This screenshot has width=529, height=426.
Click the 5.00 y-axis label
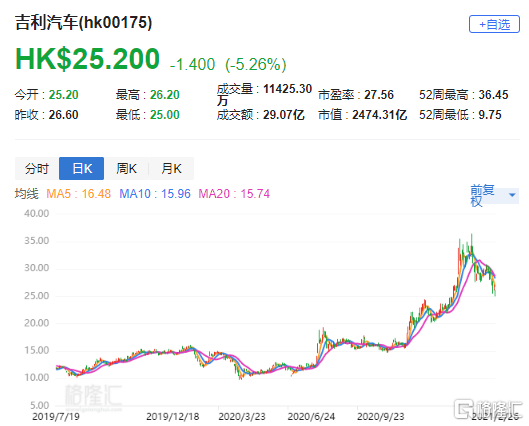pyautogui.click(x=39, y=405)
